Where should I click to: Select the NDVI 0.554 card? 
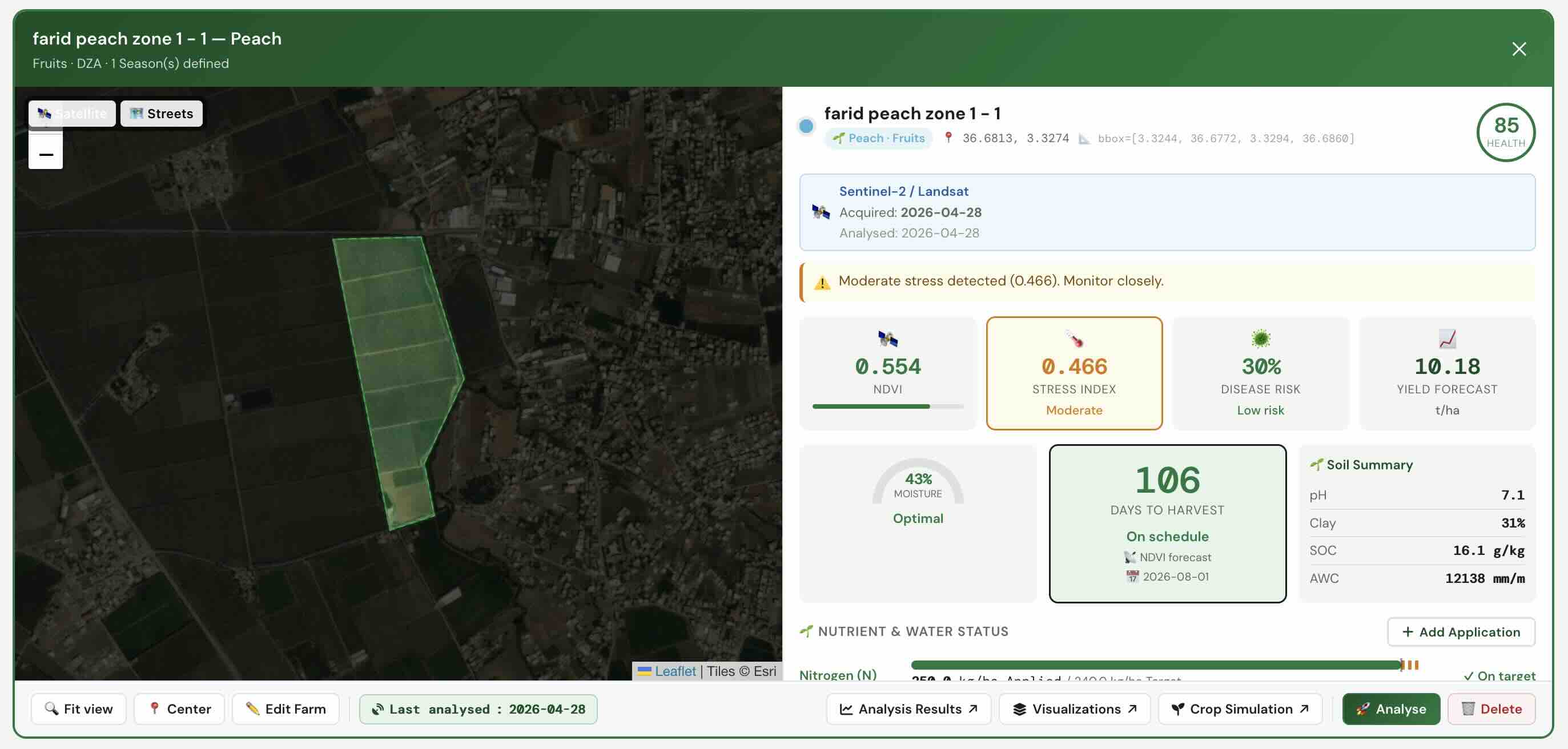tap(887, 373)
